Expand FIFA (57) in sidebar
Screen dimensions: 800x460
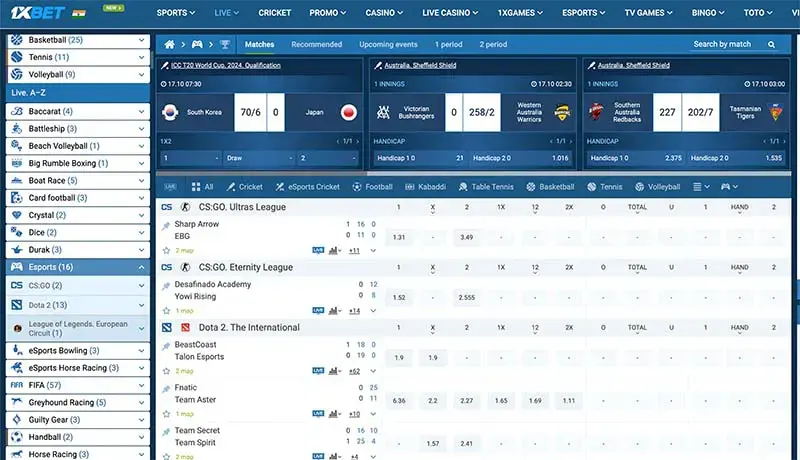(141, 385)
